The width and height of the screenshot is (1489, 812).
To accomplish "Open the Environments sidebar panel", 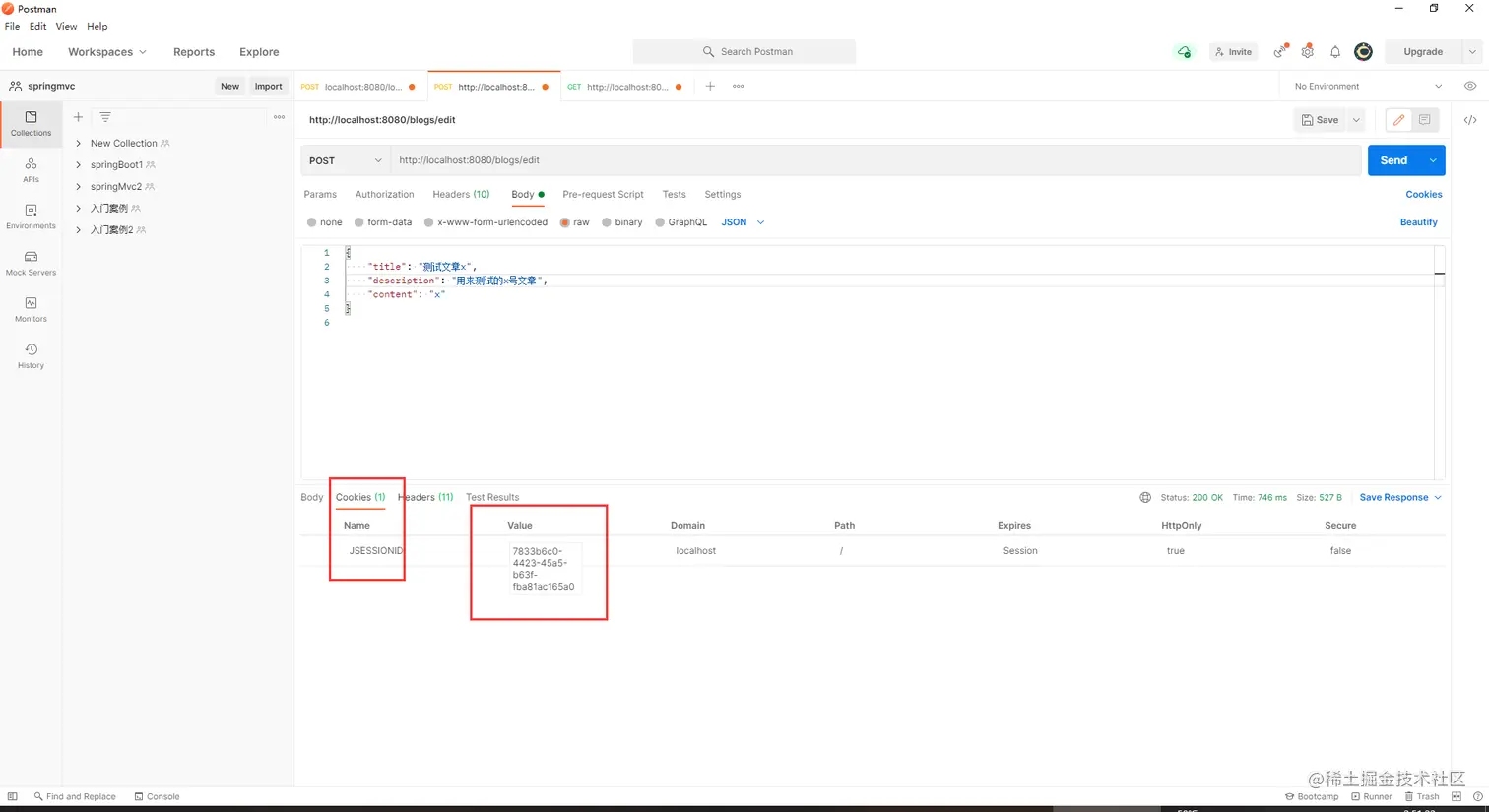I will tap(31, 216).
